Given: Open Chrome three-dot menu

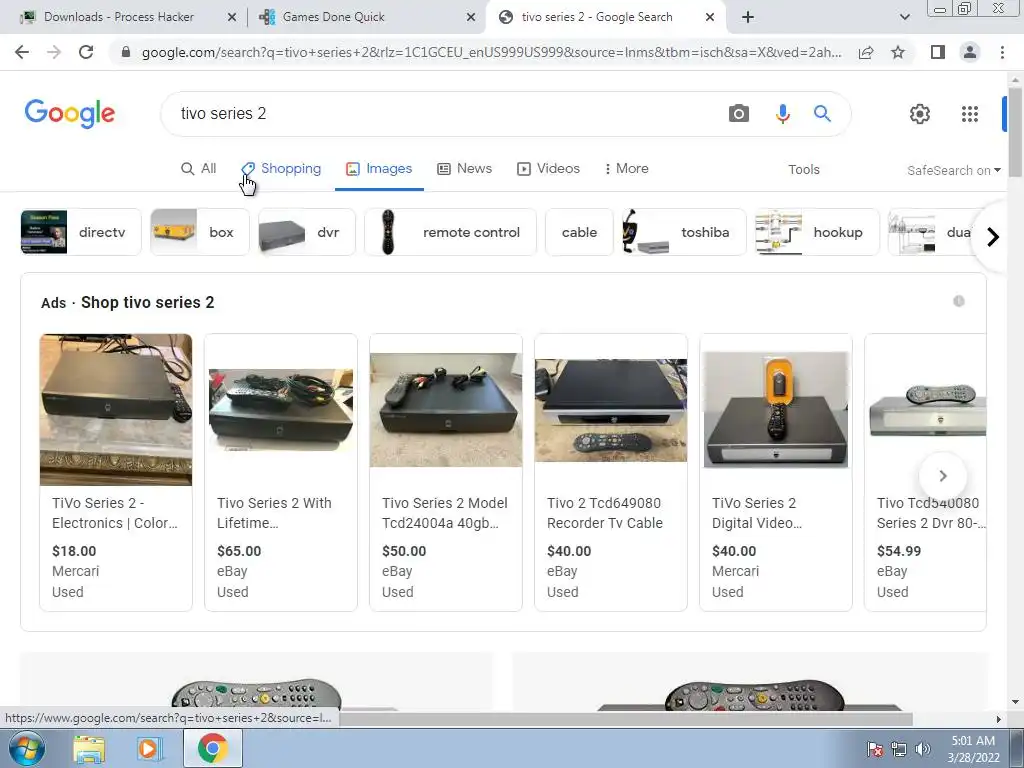Looking at the screenshot, I should (x=1002, y=52).
